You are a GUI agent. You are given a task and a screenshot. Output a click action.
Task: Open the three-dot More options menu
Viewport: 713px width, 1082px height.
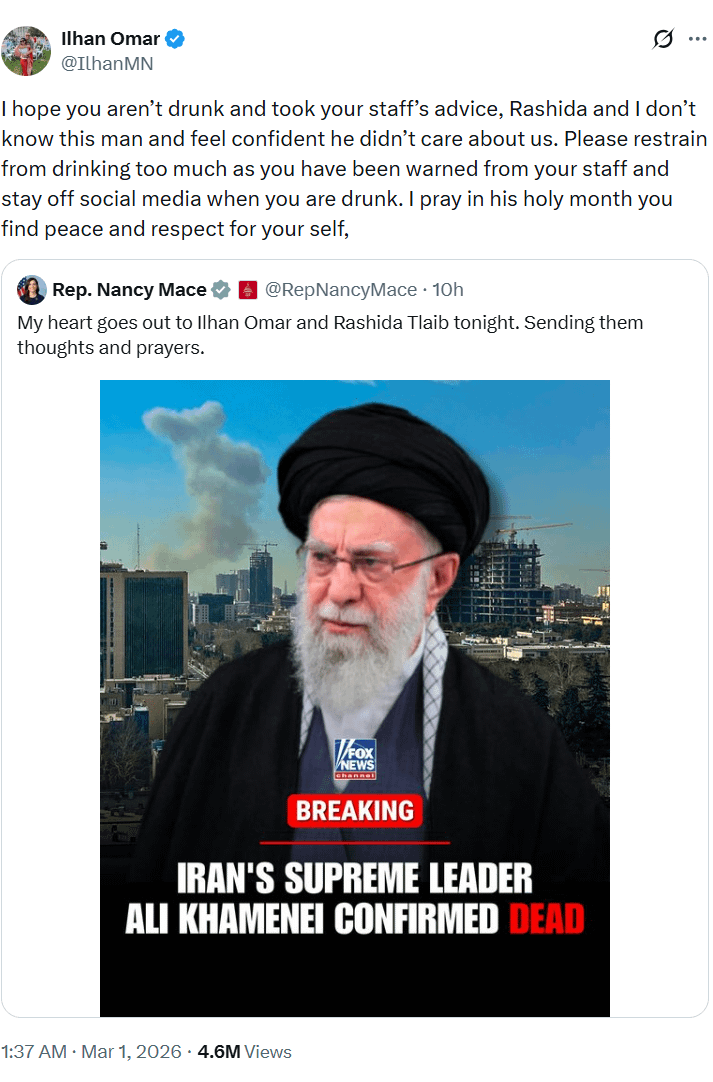[x=697, y=39]
